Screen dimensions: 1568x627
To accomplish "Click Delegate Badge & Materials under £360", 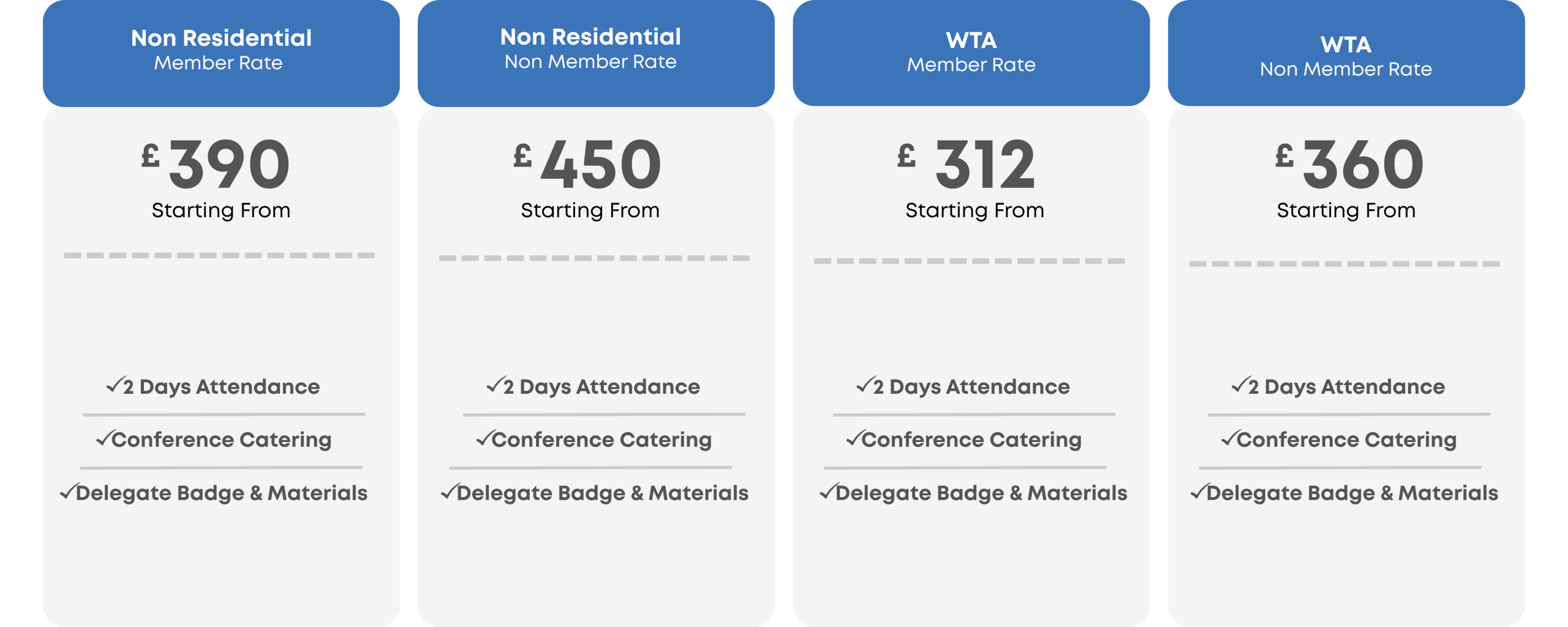I will point(1352,493).
